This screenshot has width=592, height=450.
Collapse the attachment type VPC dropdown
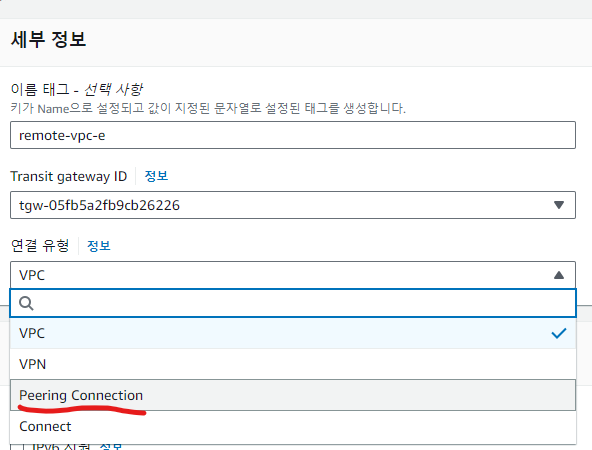coord(293,275)
